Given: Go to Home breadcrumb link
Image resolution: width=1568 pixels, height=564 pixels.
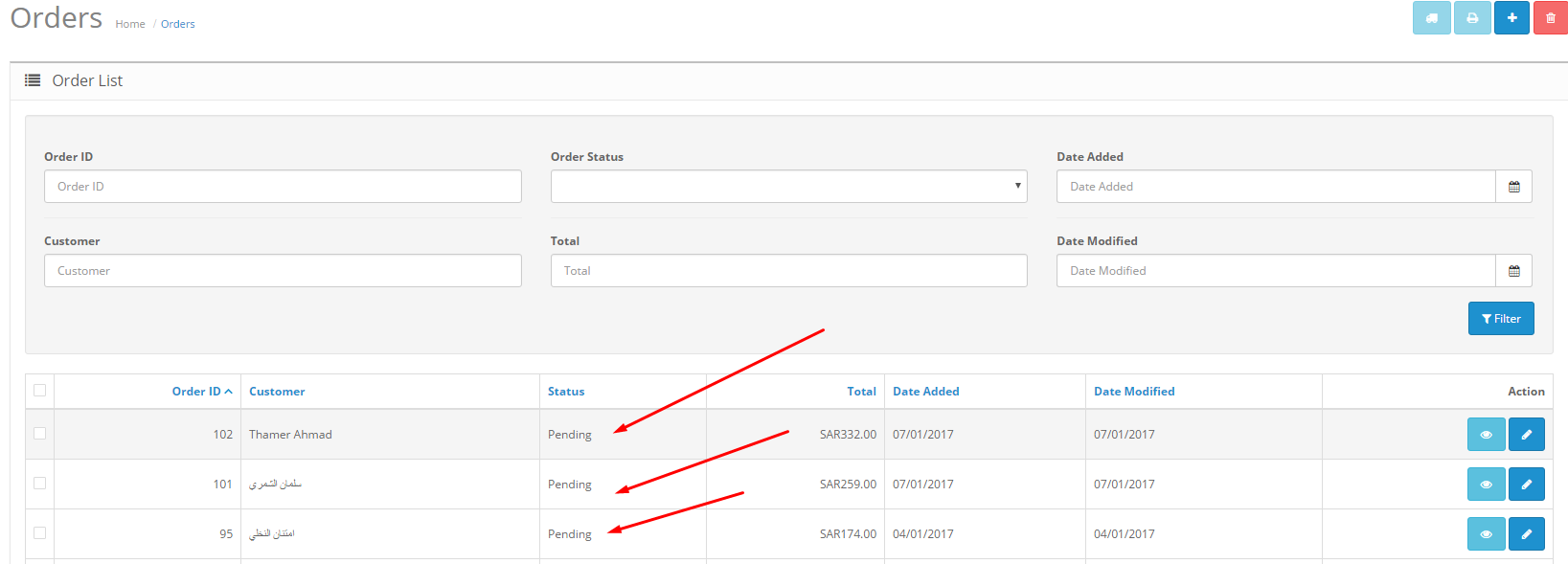Looking at the screenshot, I should pyautogui.click(x=130, y=24).
